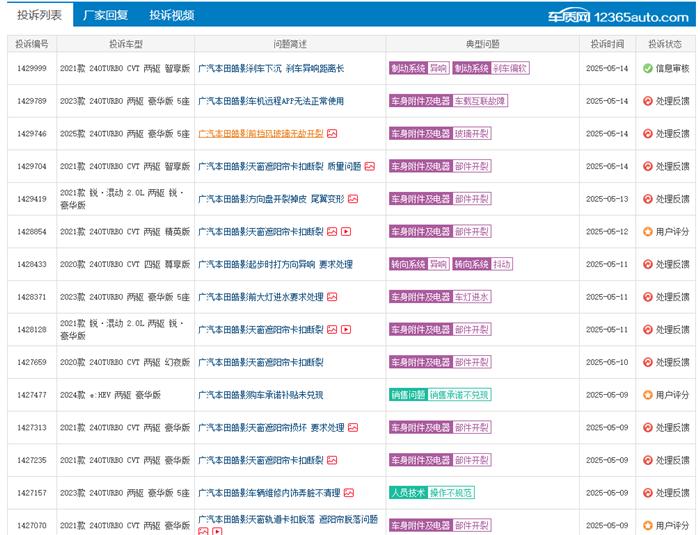Image resolution: width=700 pixels, height=535 pixels.
Task: Click the 信息审核 status text
Action: (x=672, y=68)
